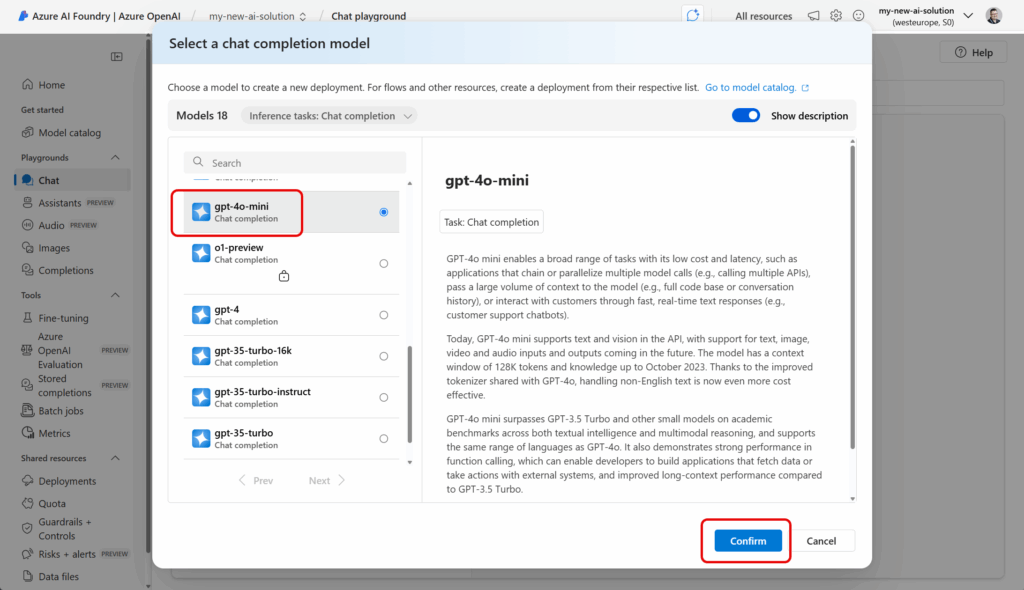
Task: Expand the account resource chevron in header
Action: click(968, 16)
